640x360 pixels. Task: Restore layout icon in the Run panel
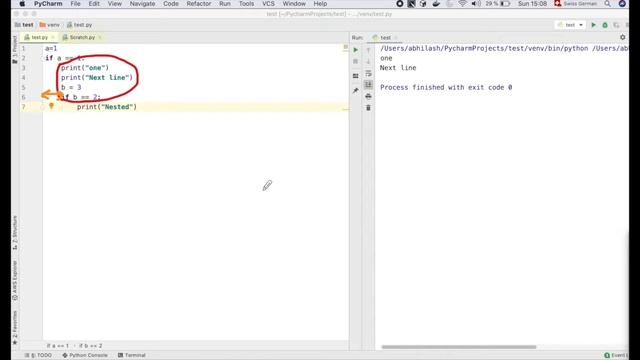pos(356,76)
